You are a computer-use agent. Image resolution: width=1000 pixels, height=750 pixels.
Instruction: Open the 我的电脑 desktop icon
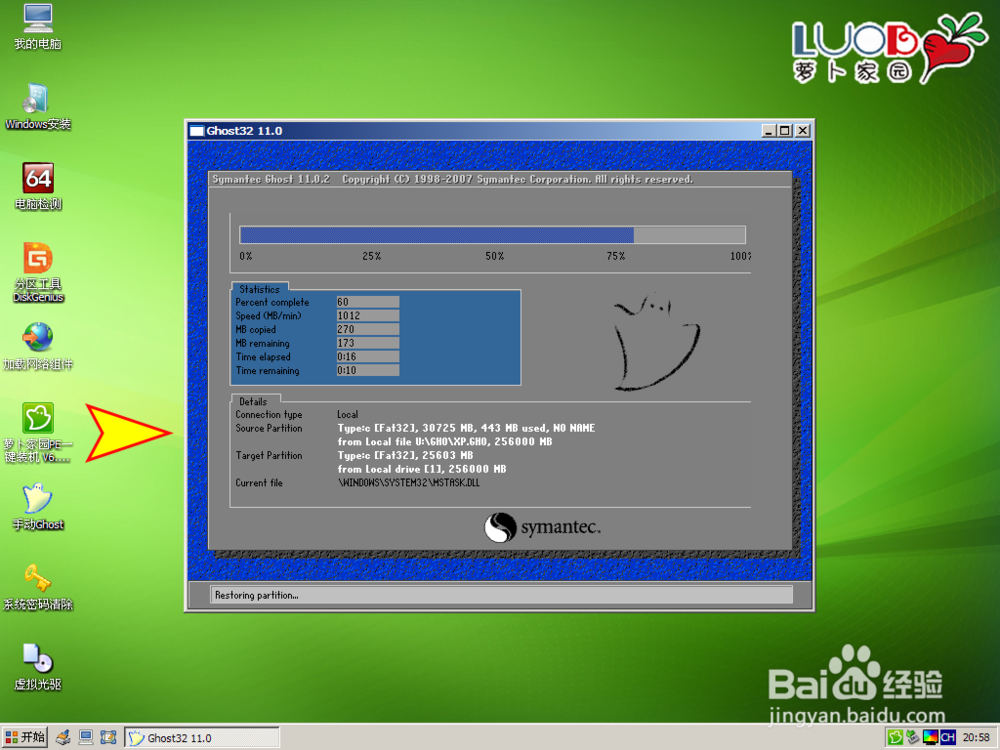(37, 20)
